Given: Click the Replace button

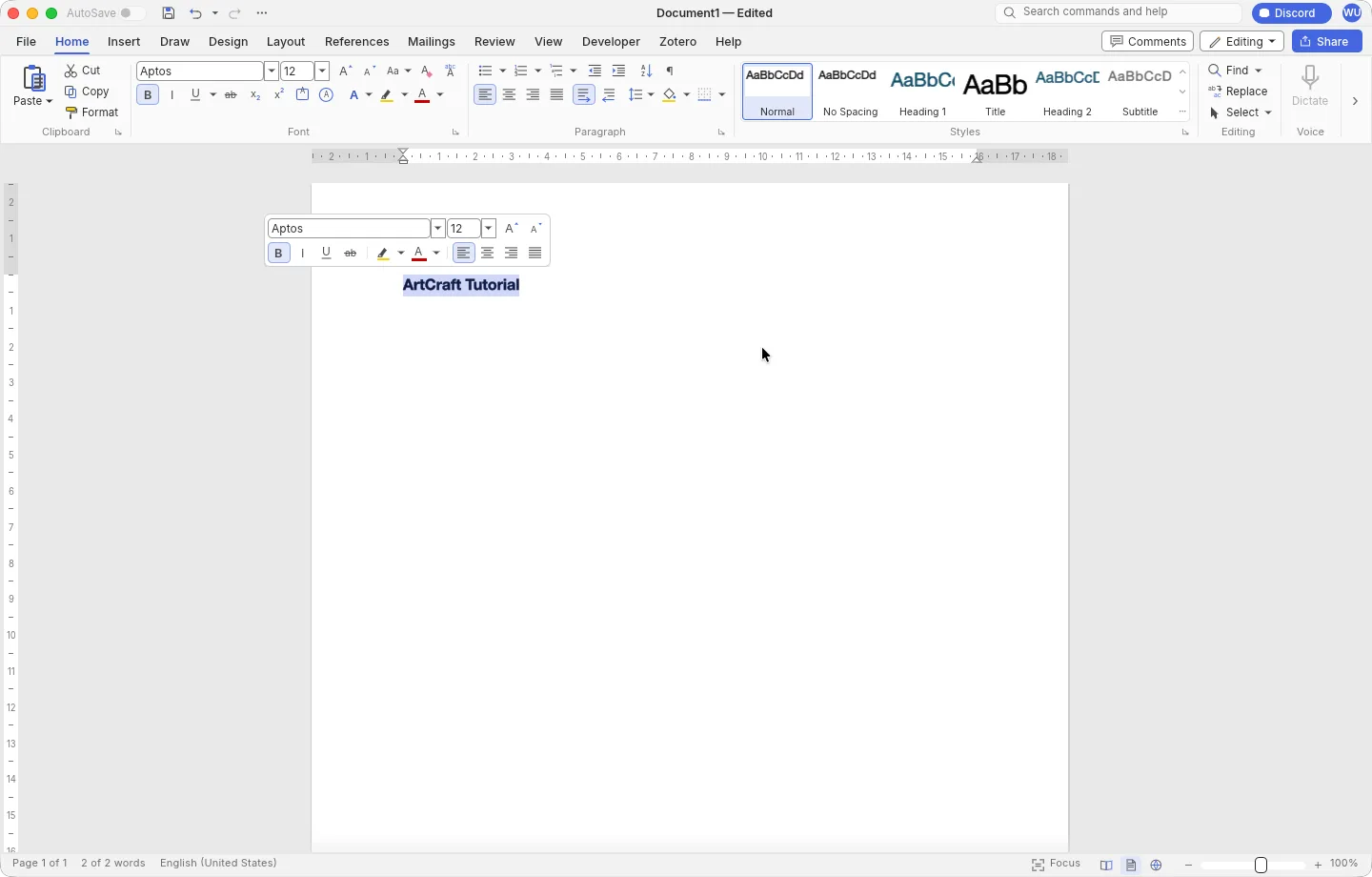Looking at the screenshot, I should (1239, 92).
